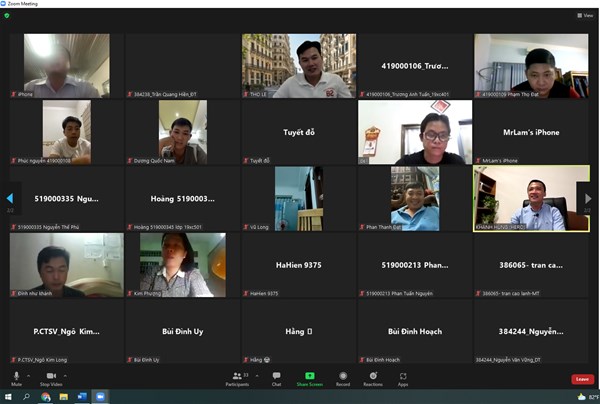This screenshot has height=404, width=600.
Task: Open Chrome from the Windows taskbar
Action: (x=45, y=397)
